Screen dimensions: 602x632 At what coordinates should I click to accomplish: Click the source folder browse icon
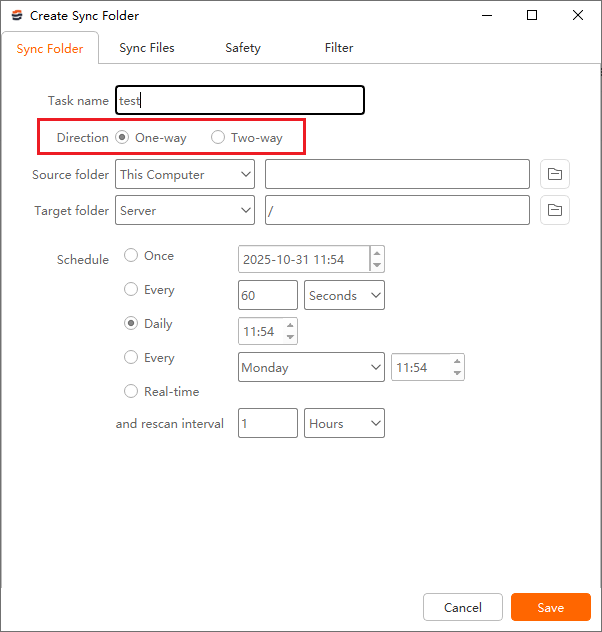pyautogui.click(x=555, y=174)
